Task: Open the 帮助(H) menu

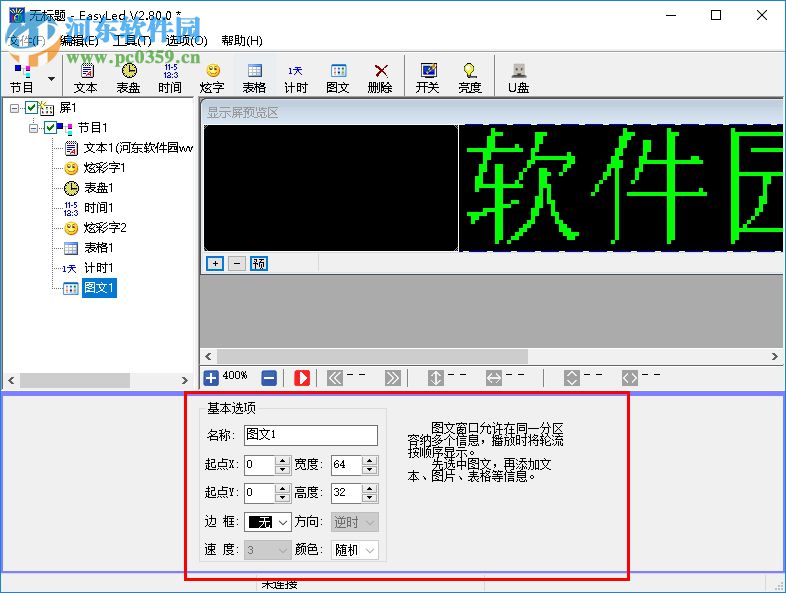Action: tap(242, 41)
